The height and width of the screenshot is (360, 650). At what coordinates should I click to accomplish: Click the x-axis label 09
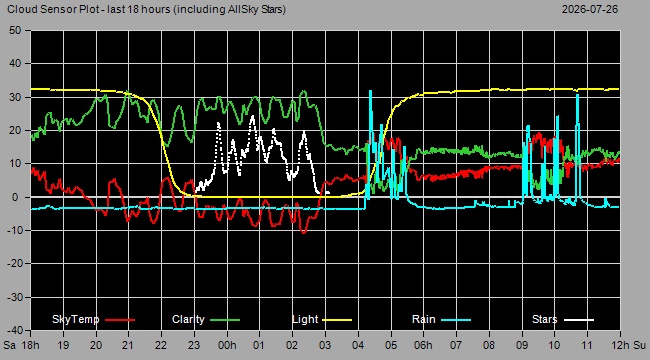tap(522, 345)
